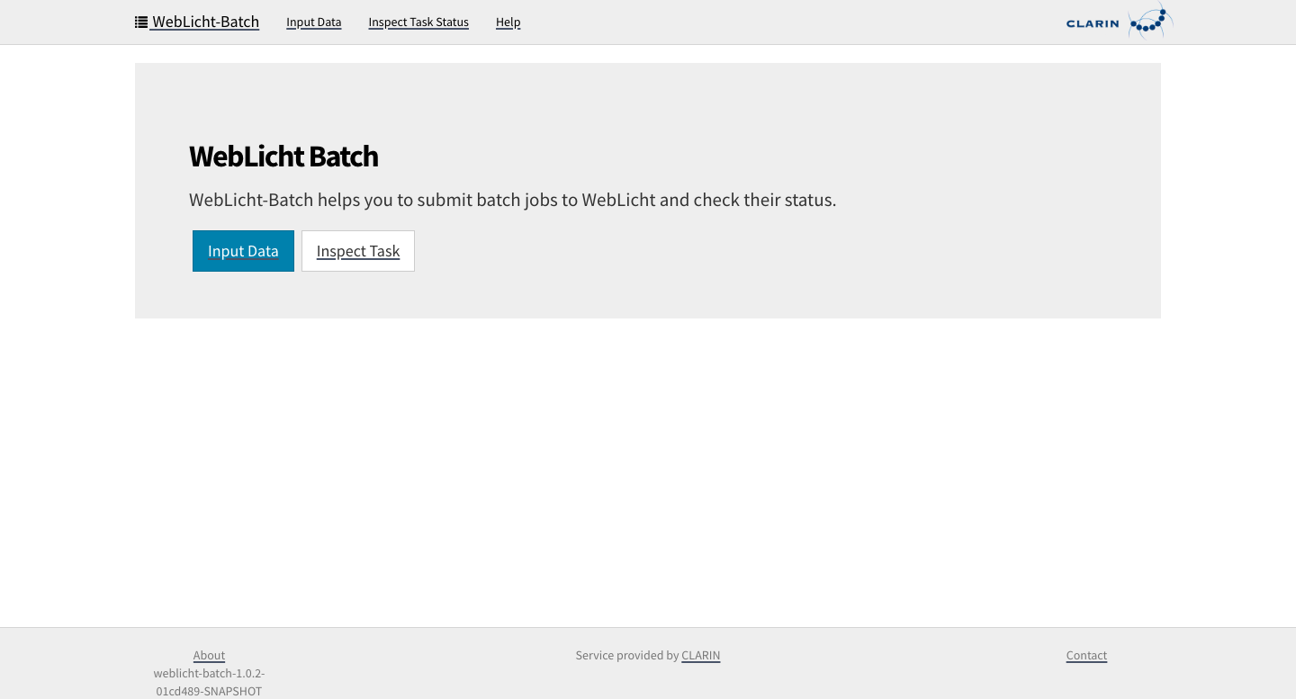Open the About link in footer
The image size is (1296, 699).
pyautogui.click(x=209, y=655)
